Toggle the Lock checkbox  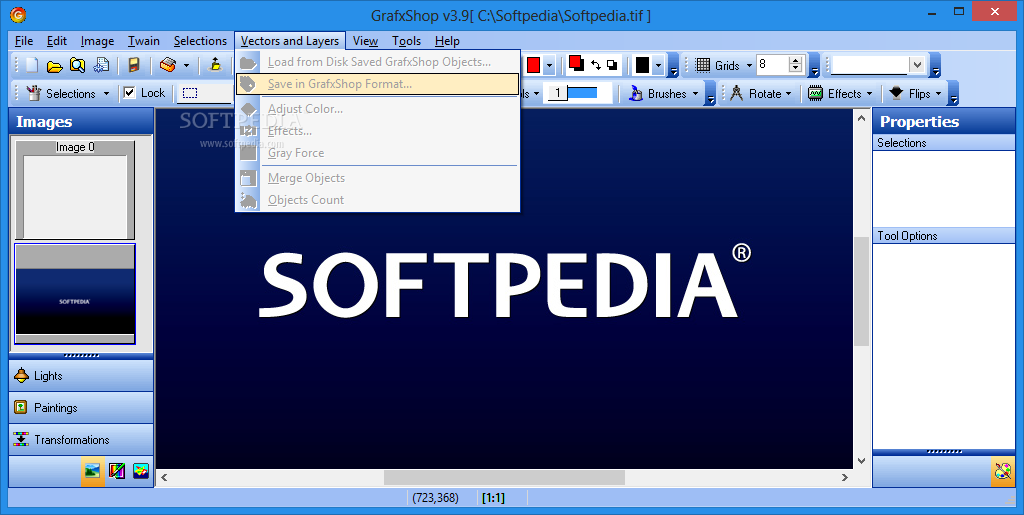tap(129, 93)
